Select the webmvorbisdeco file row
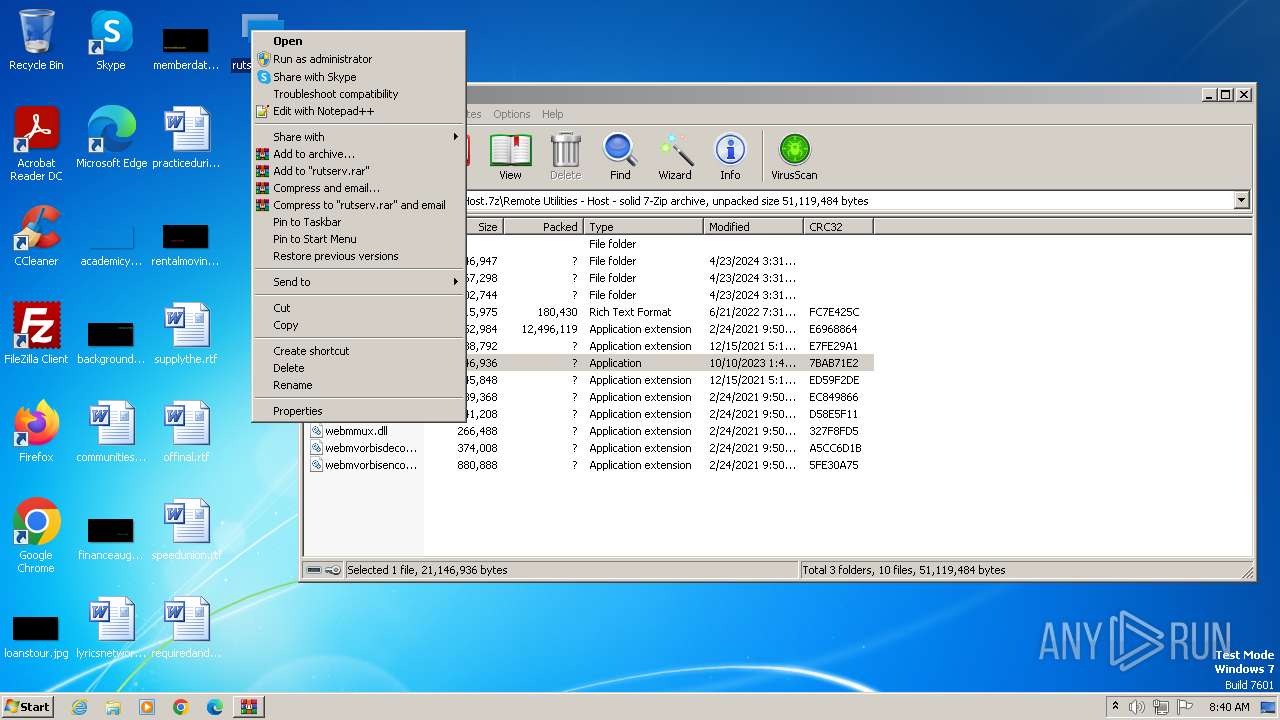This screenshot has width=1280, height=720. [588, 448]
